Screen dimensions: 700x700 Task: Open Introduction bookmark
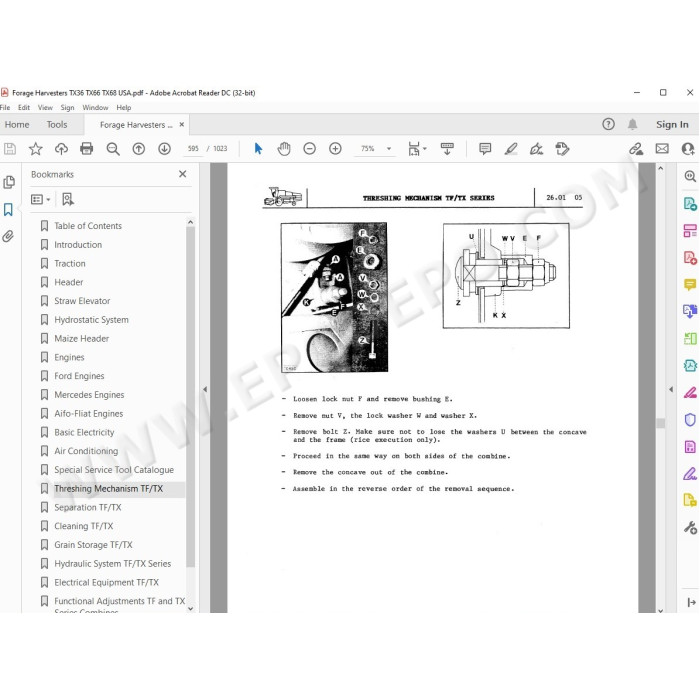point(78,245)
